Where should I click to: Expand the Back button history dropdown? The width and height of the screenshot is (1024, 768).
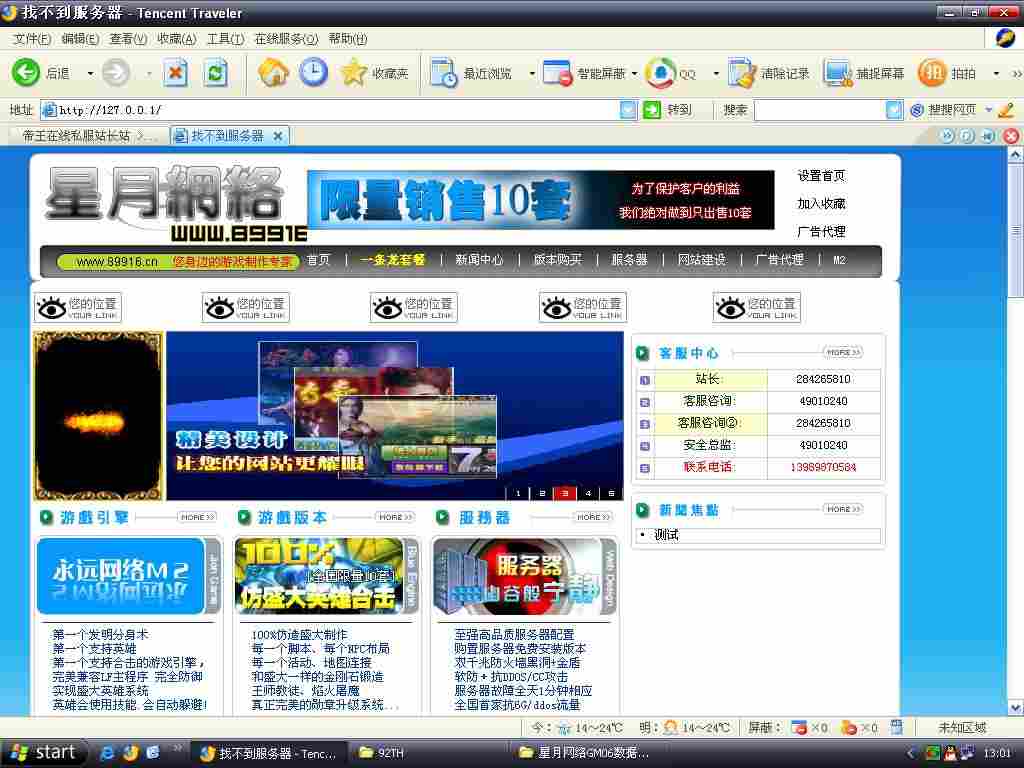point(88,73)
